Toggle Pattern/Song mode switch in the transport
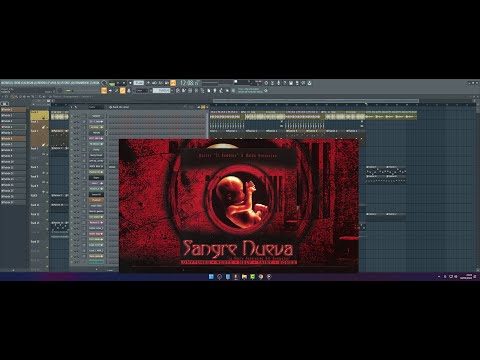This screenshot has width=480, height=360. tap(112, 83)
